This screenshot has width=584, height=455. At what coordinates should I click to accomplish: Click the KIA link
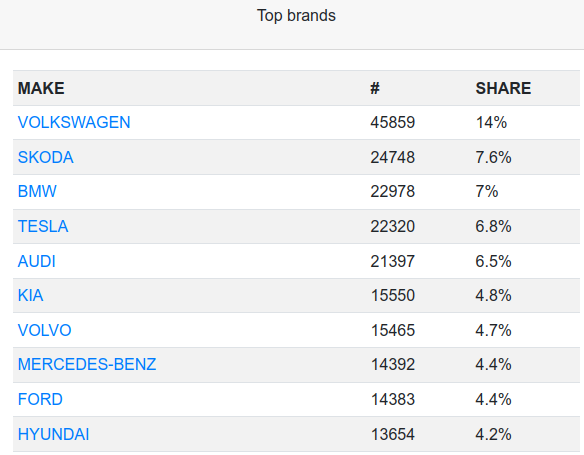pos(31,295)
